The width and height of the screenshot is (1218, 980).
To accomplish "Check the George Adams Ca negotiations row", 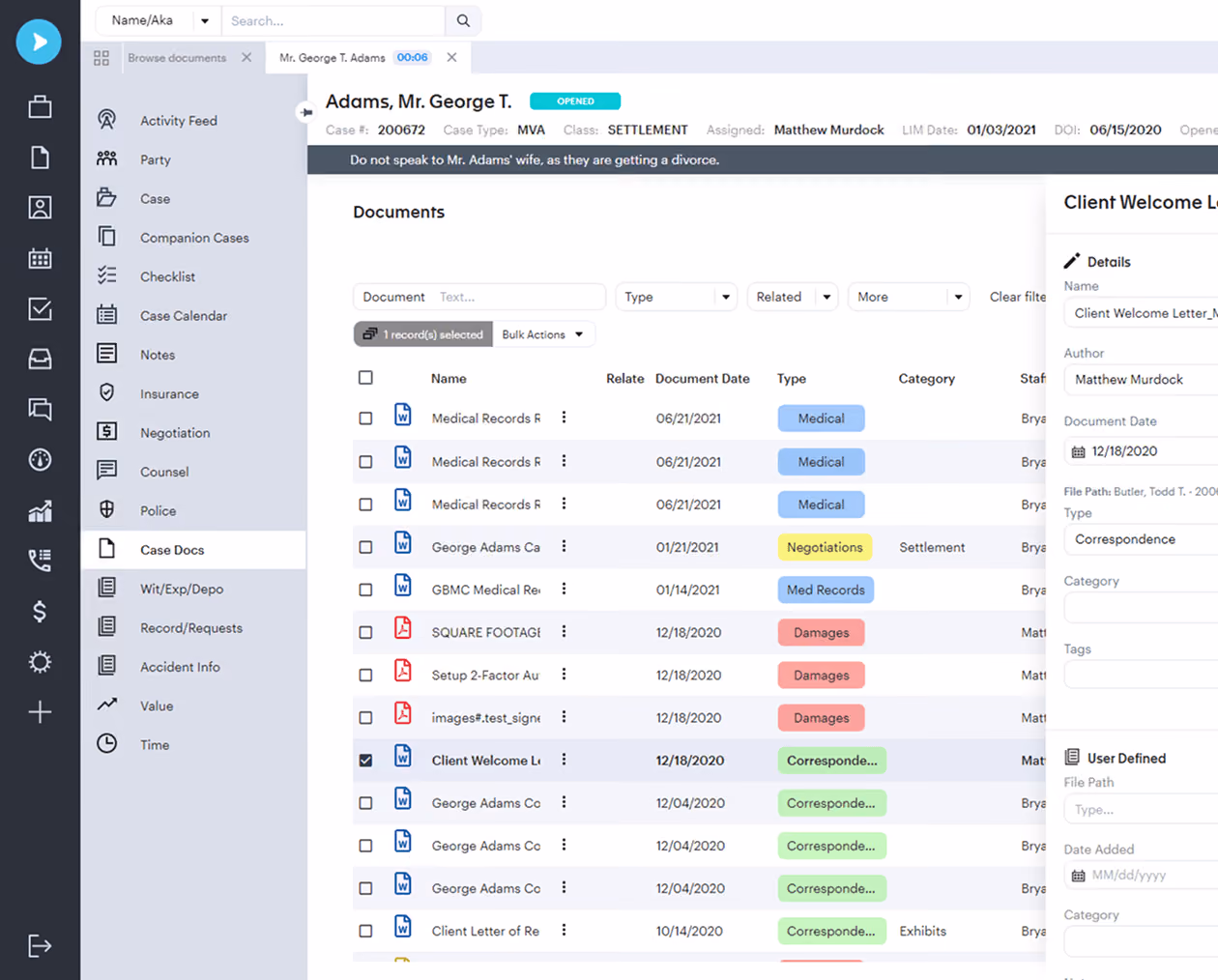I will (x=365, y=547).
